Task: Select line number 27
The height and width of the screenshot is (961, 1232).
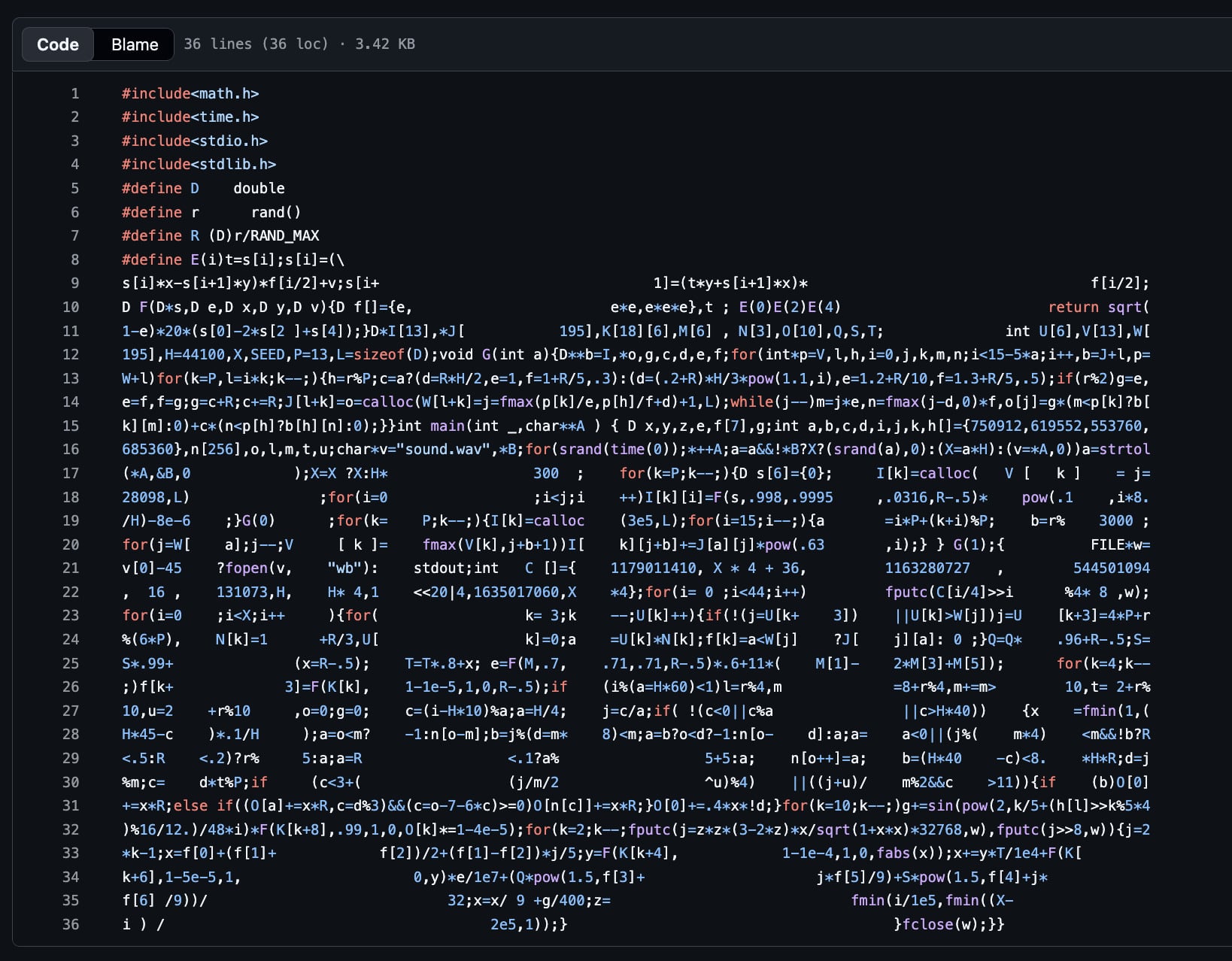Action: tap(71, 711)
